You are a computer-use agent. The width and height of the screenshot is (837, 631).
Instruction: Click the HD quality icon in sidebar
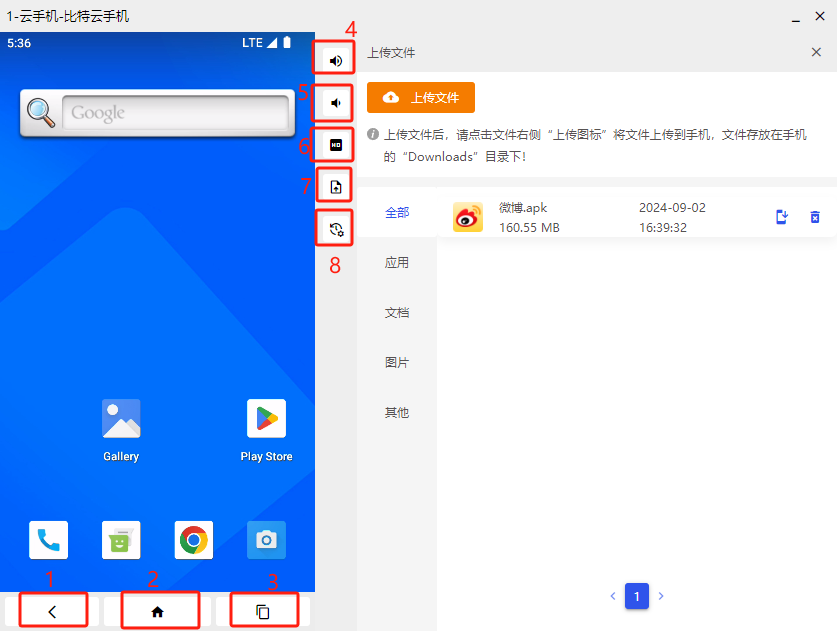coord(336,145)
